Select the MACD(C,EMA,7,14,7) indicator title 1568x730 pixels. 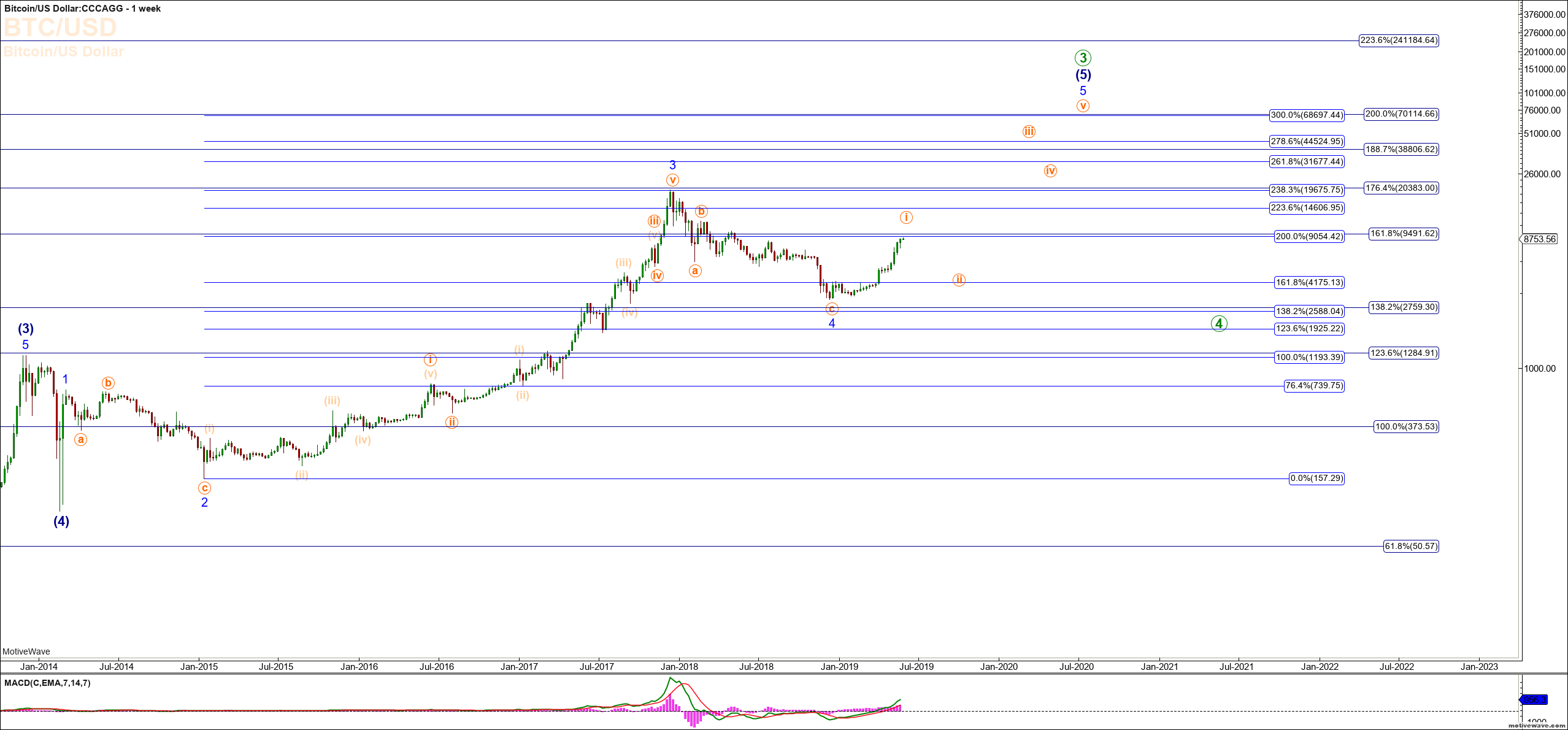(x=47, y=683)
